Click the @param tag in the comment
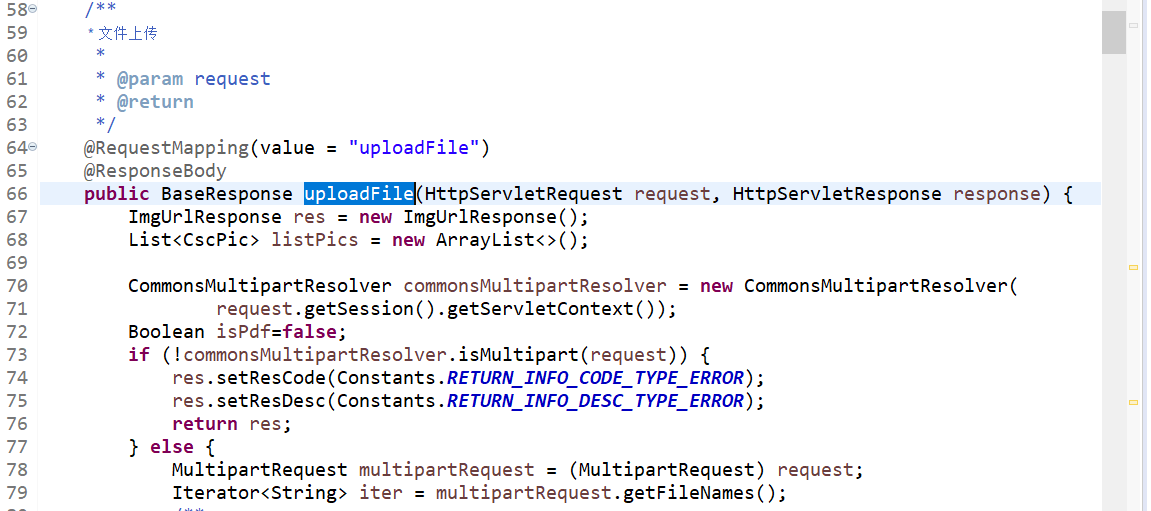 coord(150,79)
